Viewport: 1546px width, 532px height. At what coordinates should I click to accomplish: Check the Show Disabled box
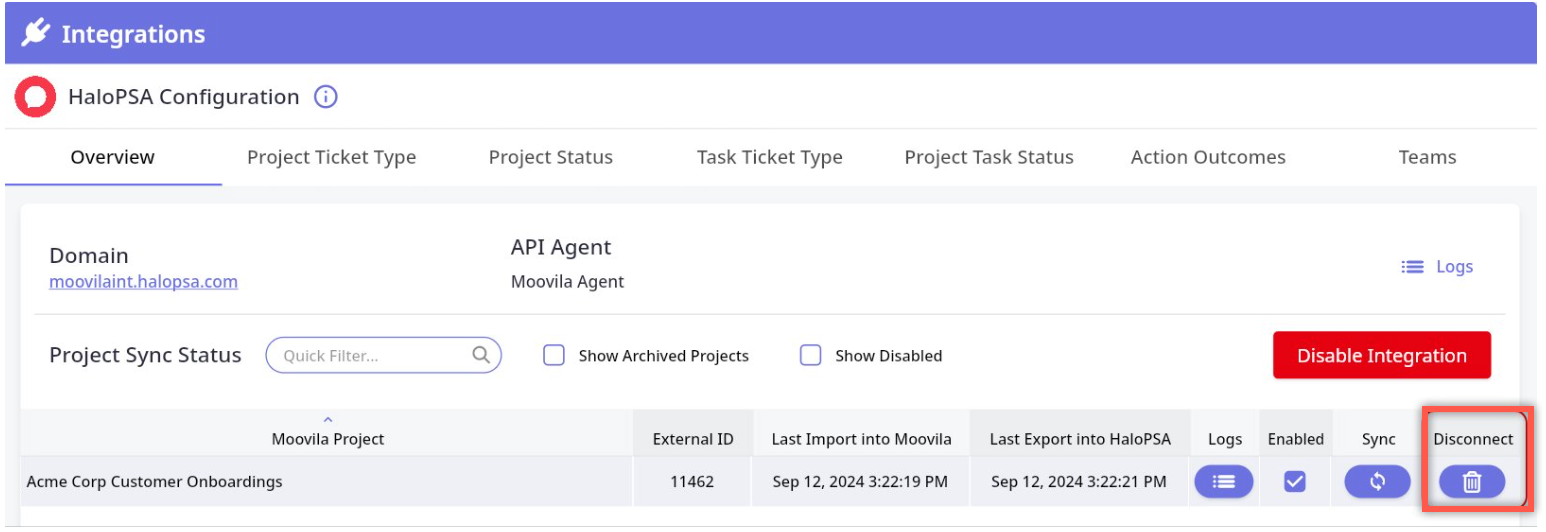coord(811,355)
